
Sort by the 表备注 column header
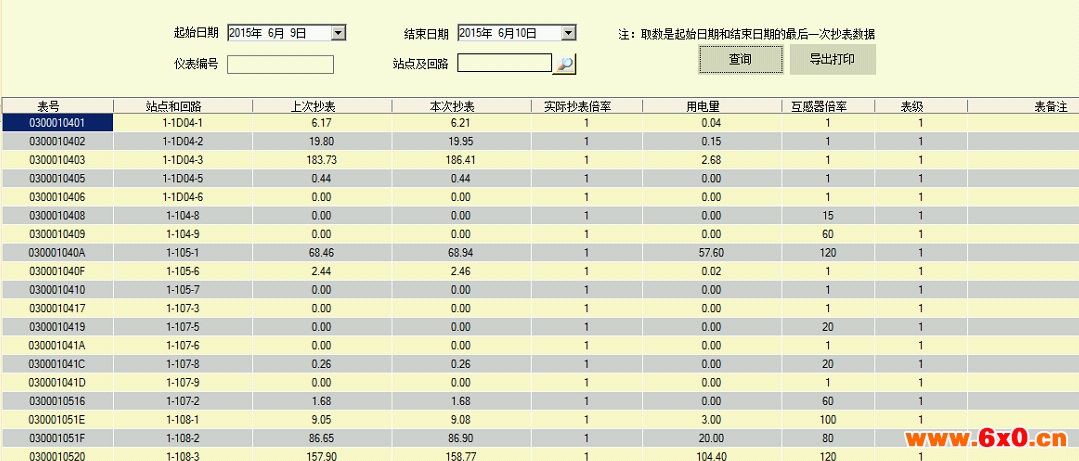[x=1023, y=106]
